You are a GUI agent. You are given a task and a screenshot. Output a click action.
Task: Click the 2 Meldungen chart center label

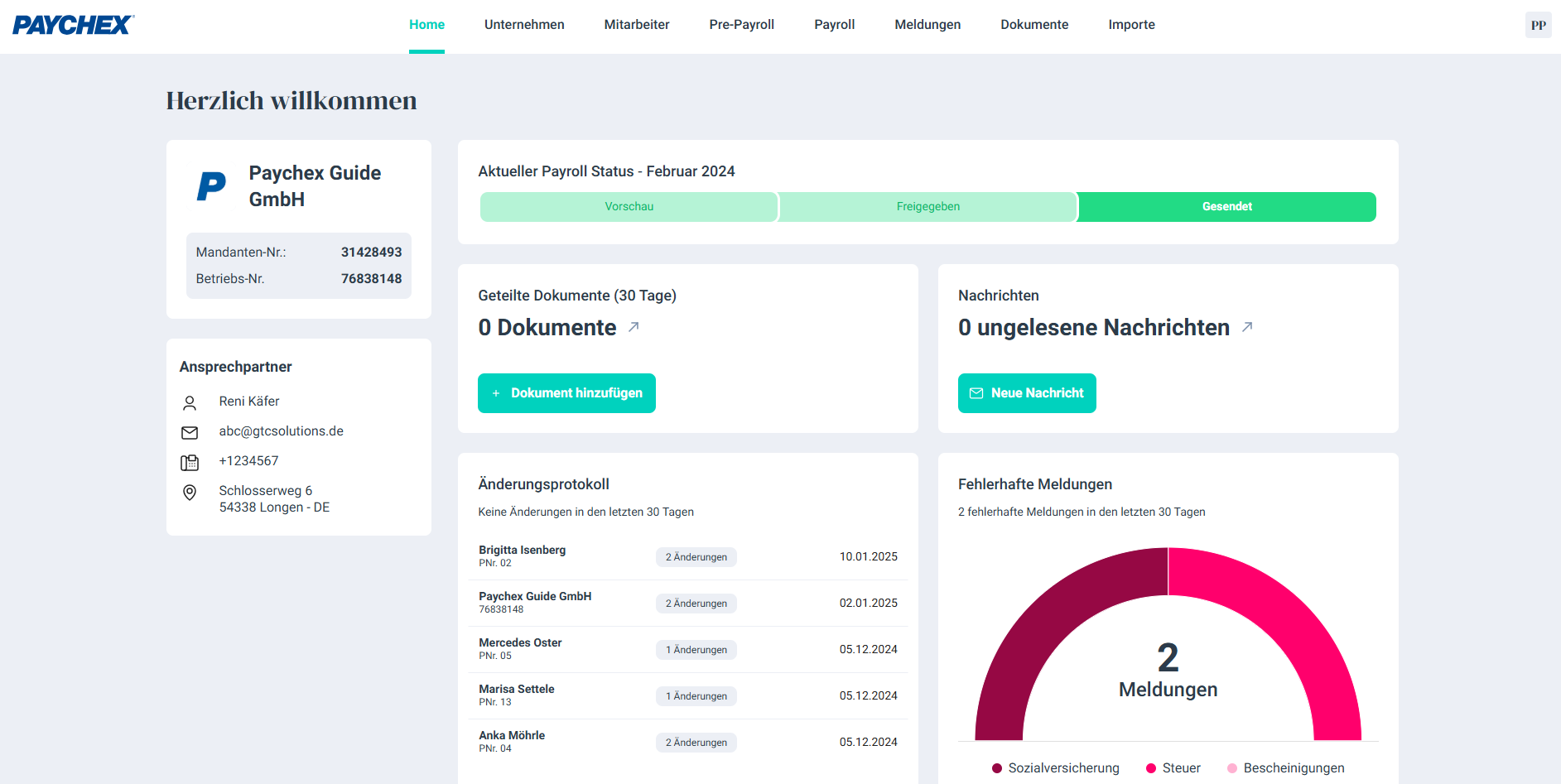pyautogui.click(x=1168, y=670)
